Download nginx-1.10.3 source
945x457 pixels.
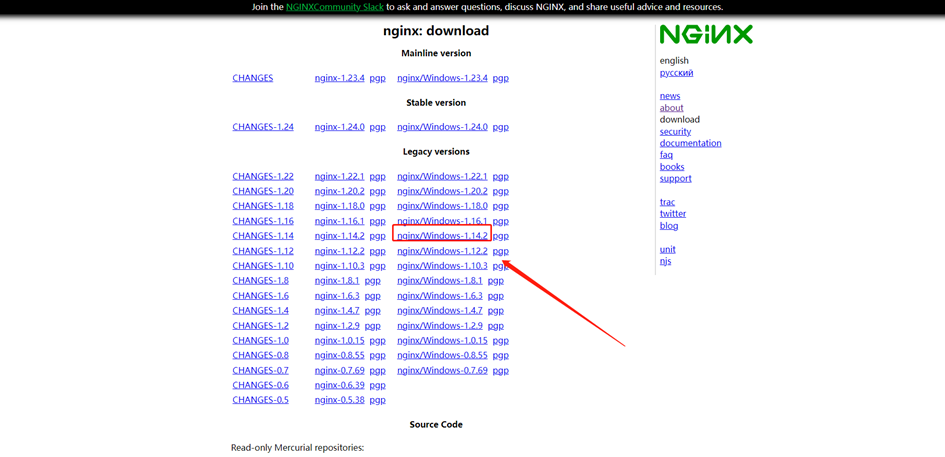click(339, 266)
